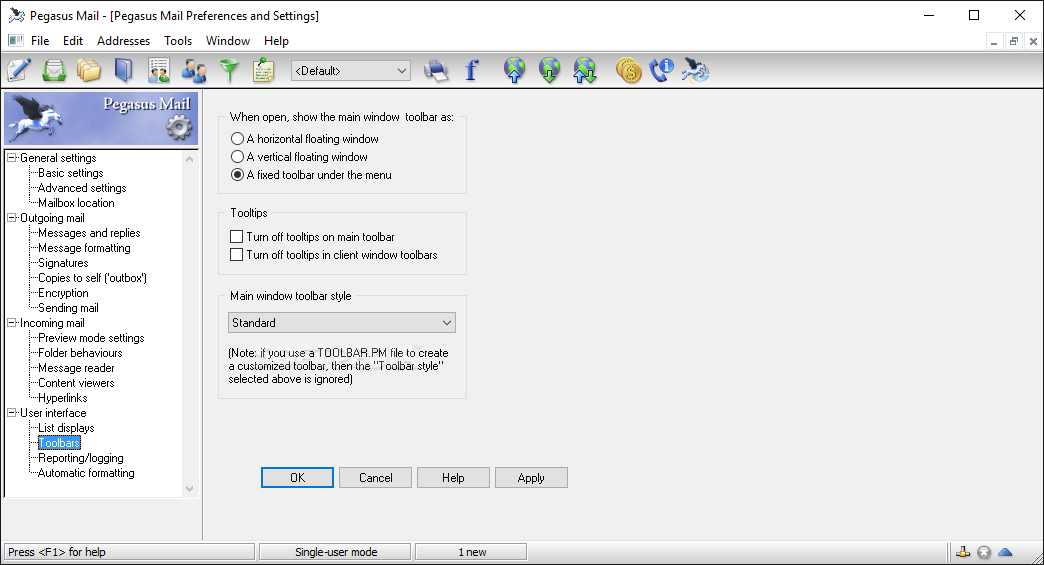Open address books toolbar icon
Viewport: 1044px width, 565px height.
point(124,70)
